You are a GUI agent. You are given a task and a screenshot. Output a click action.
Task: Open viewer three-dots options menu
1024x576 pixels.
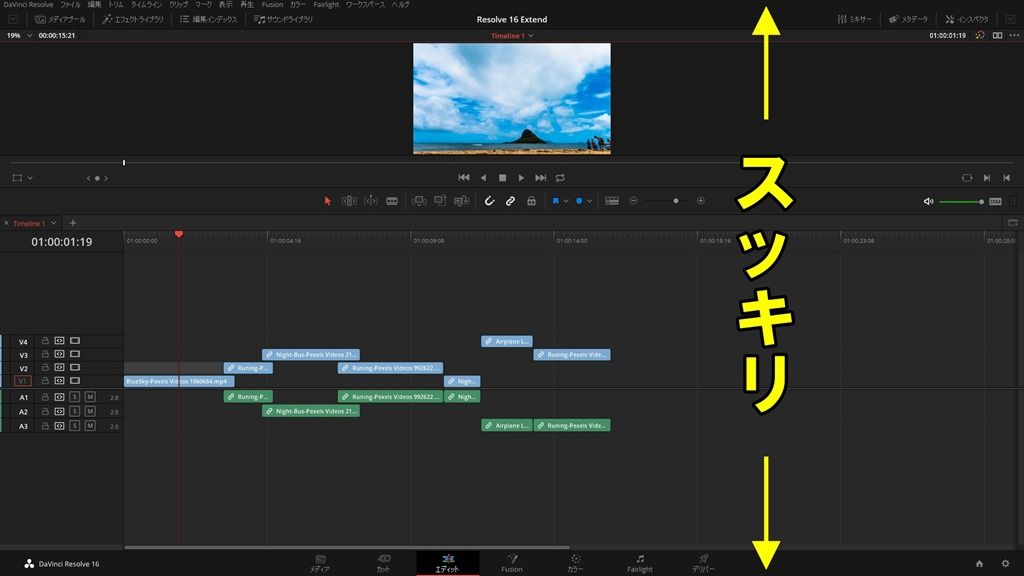click(x=1014, y=35)
